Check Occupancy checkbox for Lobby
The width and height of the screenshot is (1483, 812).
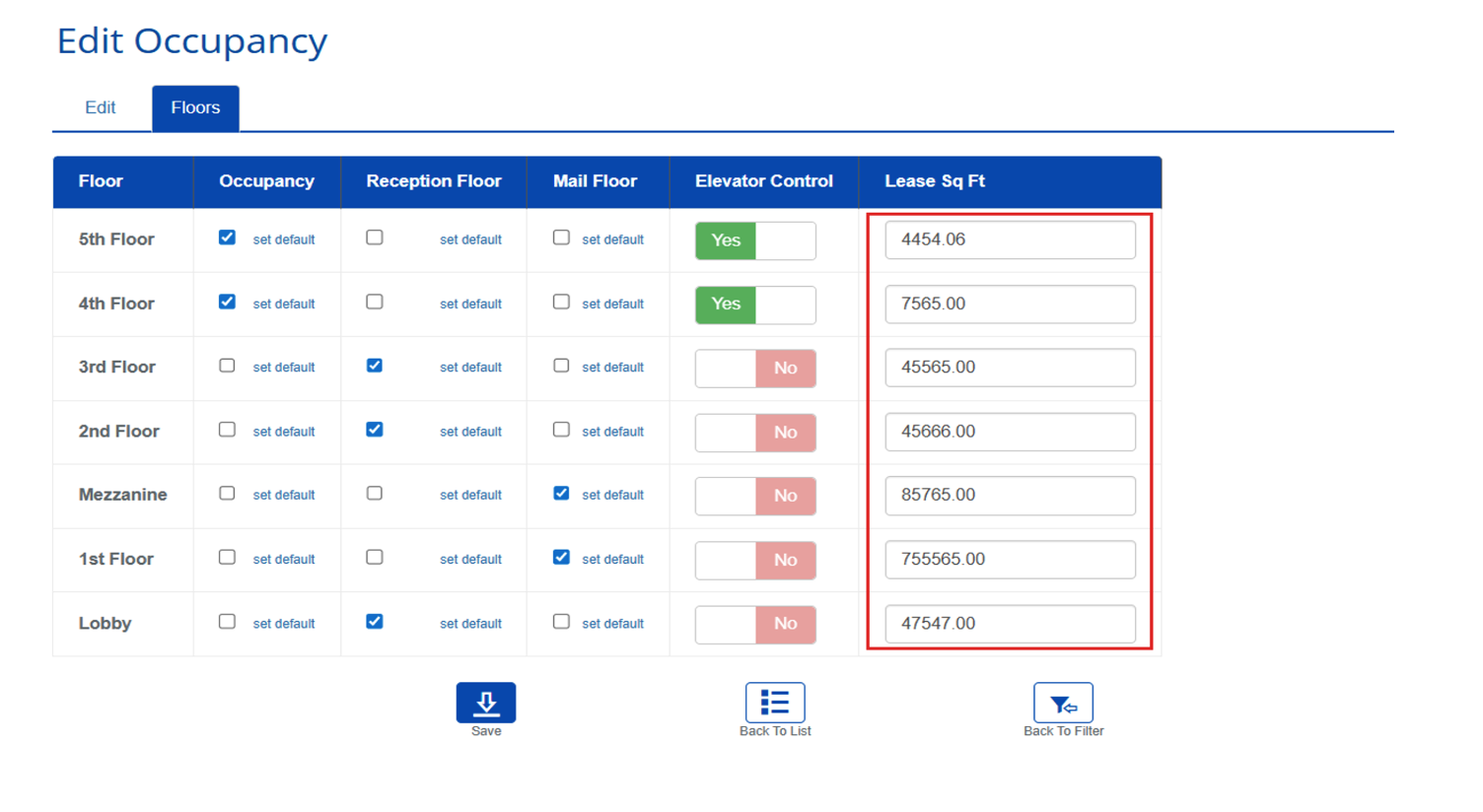pyautogui.click(x=227, y=622)
